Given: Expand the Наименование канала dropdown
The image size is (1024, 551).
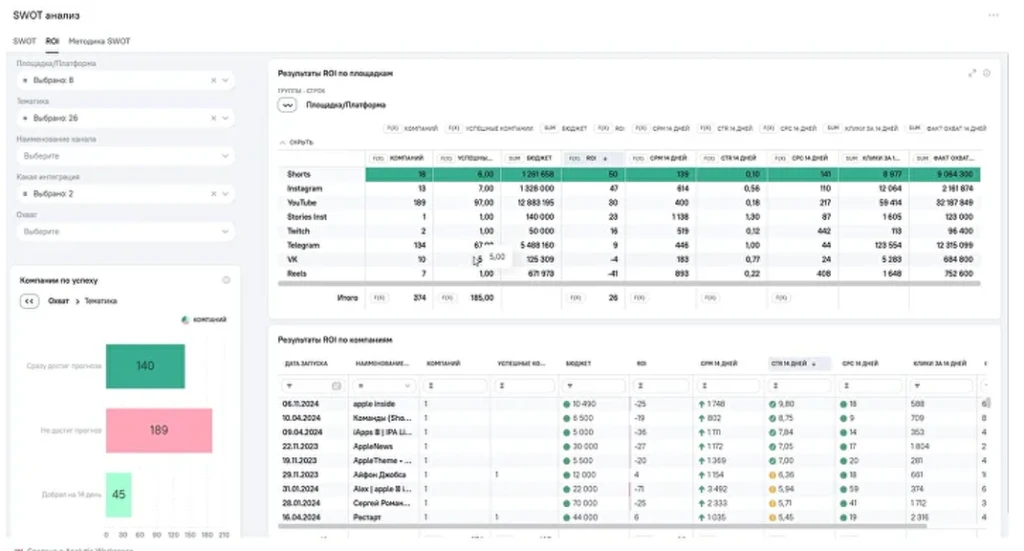Looking at the screenshot, I should tap(224, 156).
